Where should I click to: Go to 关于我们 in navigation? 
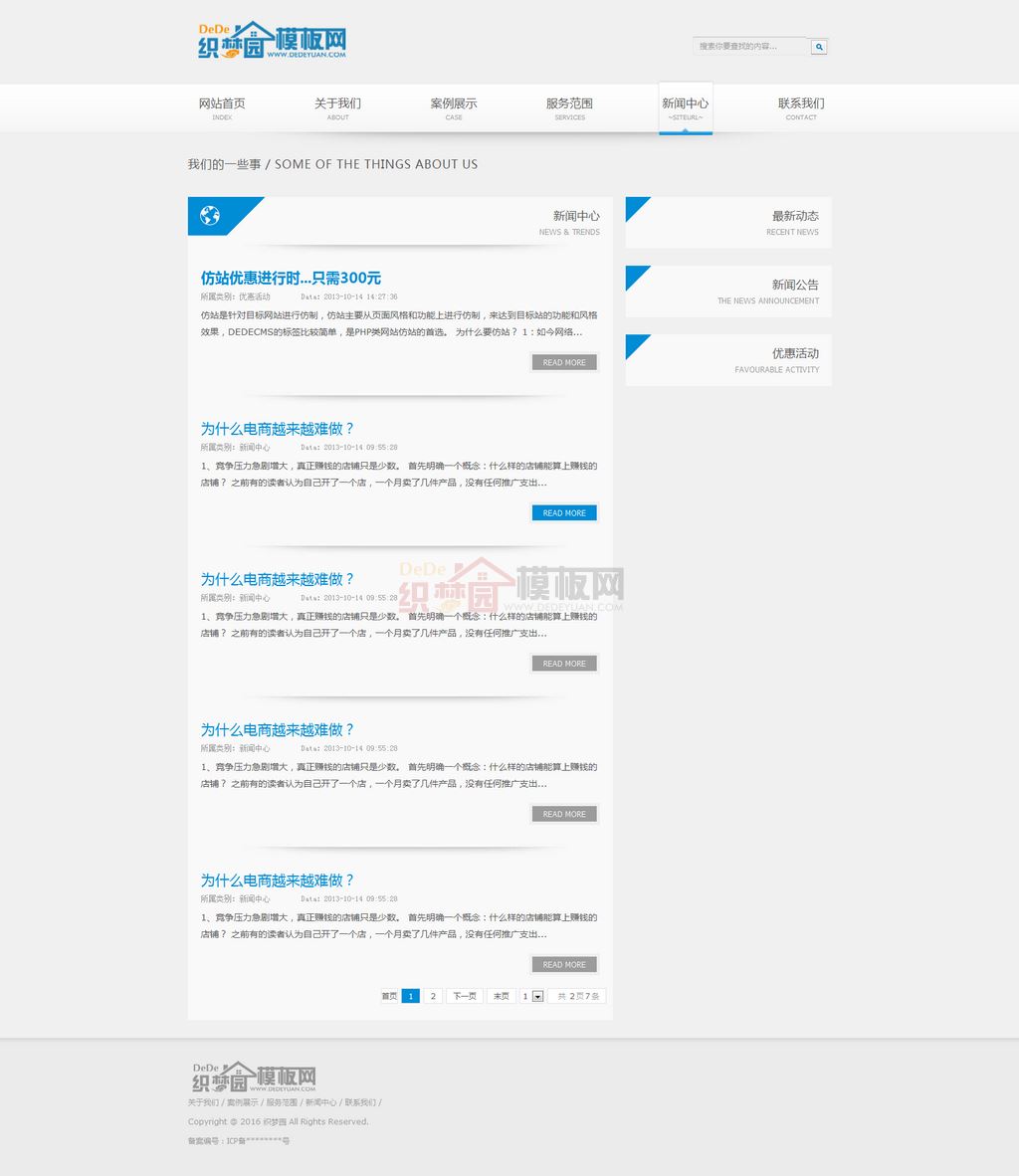tap(337, 107)
